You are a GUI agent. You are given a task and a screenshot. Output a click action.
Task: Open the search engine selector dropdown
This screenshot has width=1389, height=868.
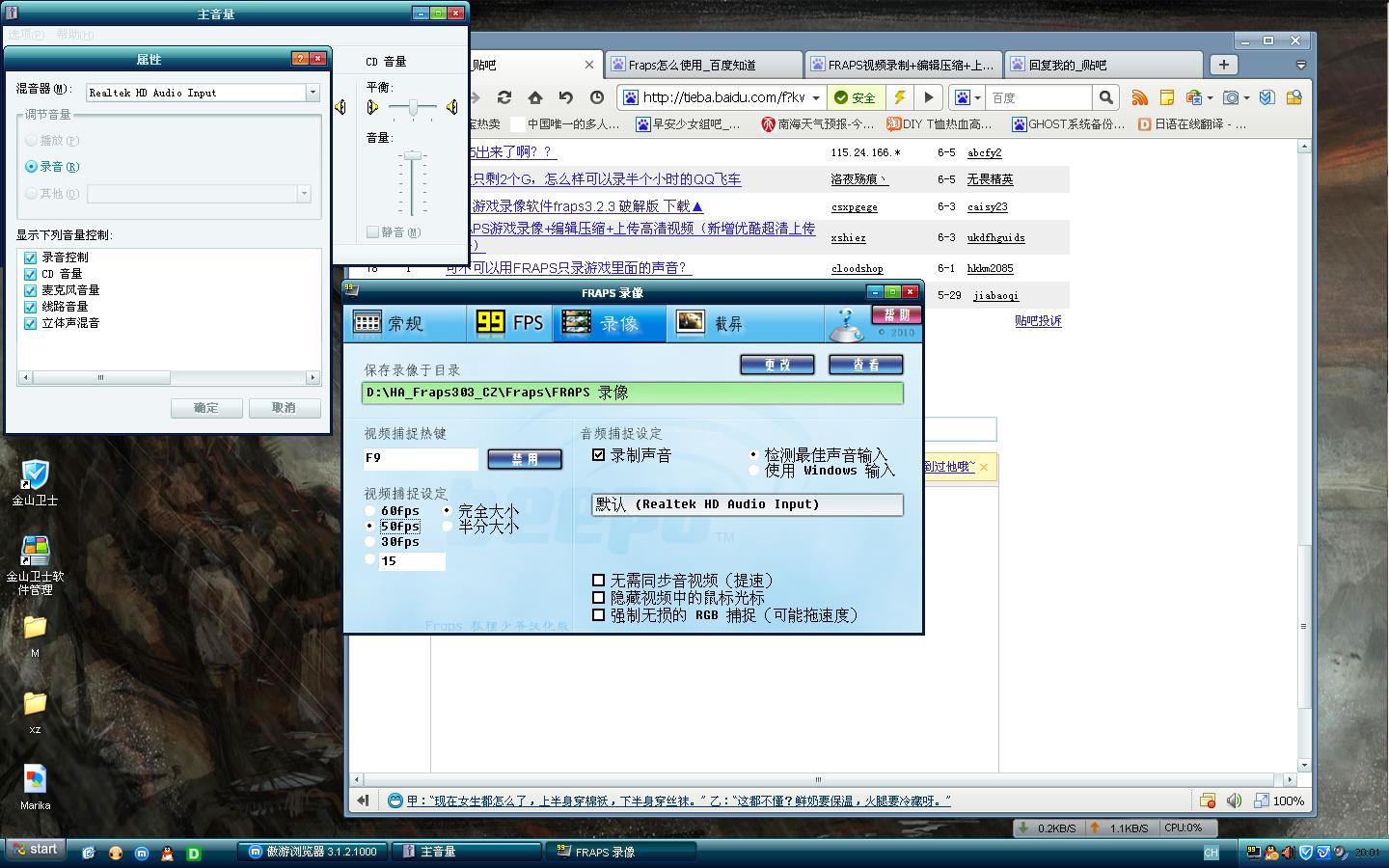pos(977,97)
